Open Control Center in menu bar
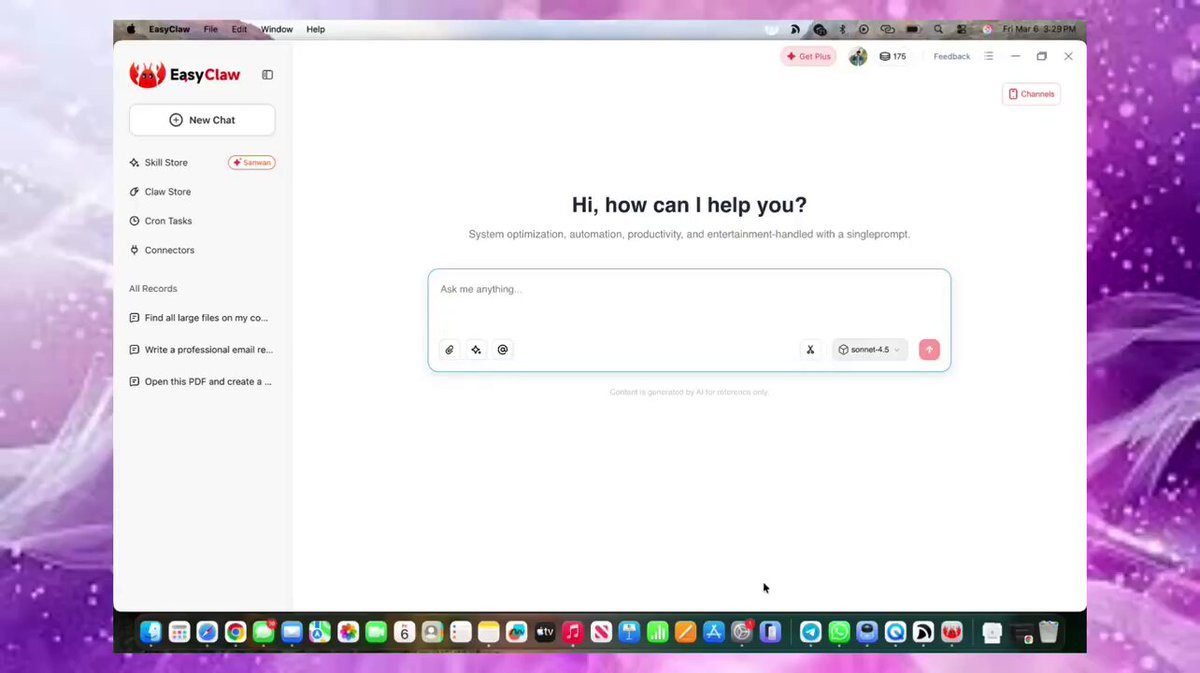1200x673 pixels. pos(962,30)
